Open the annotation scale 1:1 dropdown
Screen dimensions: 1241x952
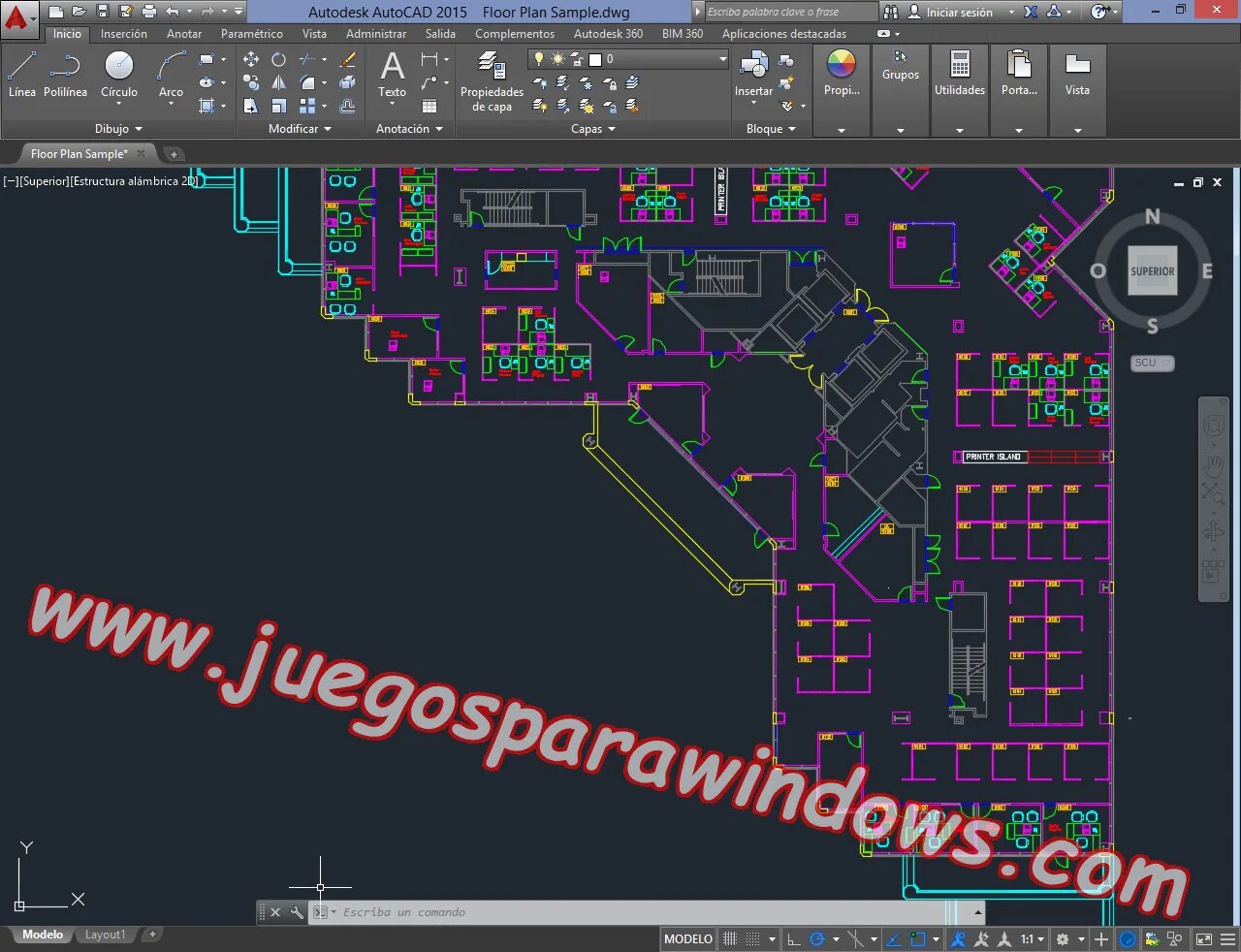tap(1032, 939)
